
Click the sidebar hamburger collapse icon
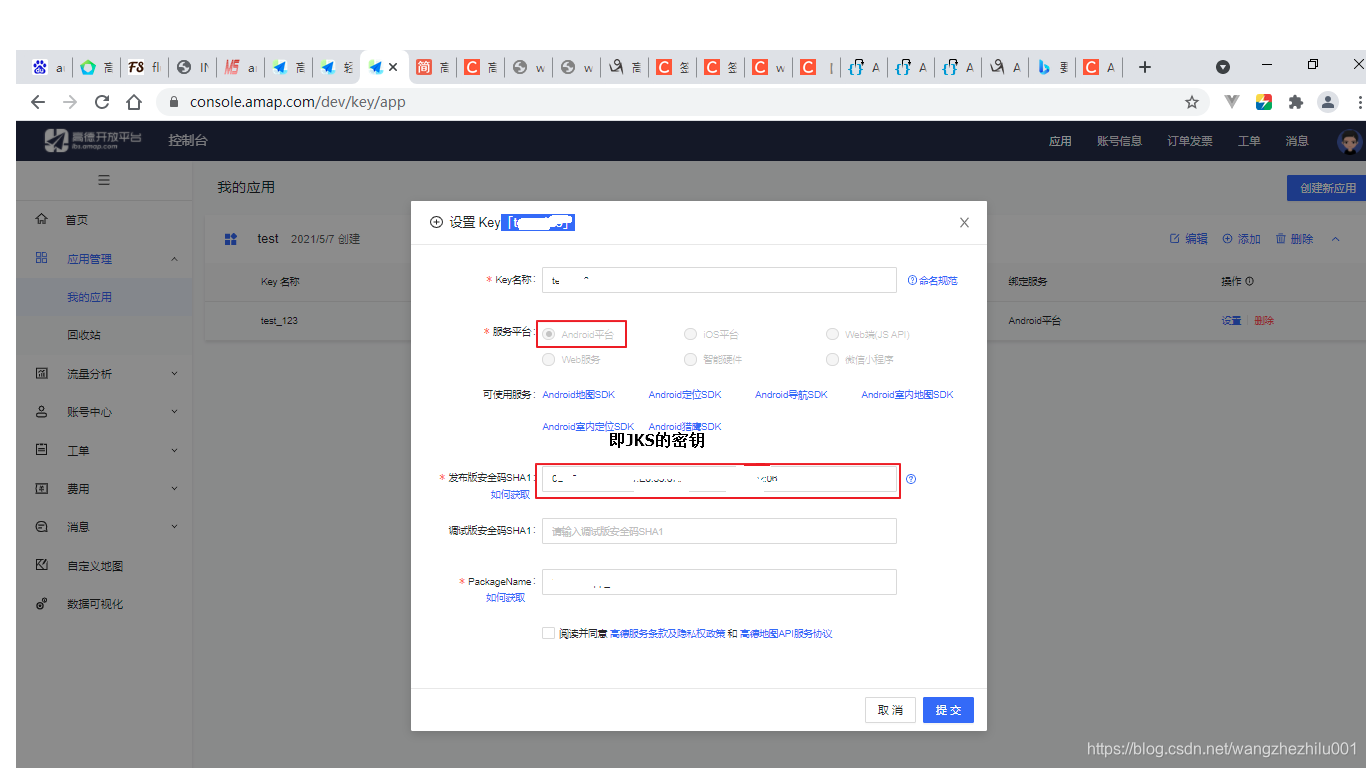pyautogui.click(x=103, y=180)
